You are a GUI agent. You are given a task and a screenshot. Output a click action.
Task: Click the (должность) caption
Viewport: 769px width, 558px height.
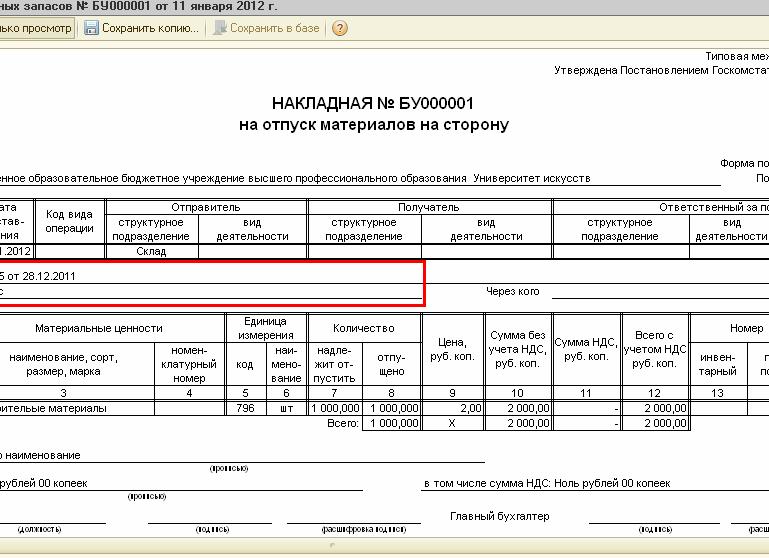click(x=39, y=530)
